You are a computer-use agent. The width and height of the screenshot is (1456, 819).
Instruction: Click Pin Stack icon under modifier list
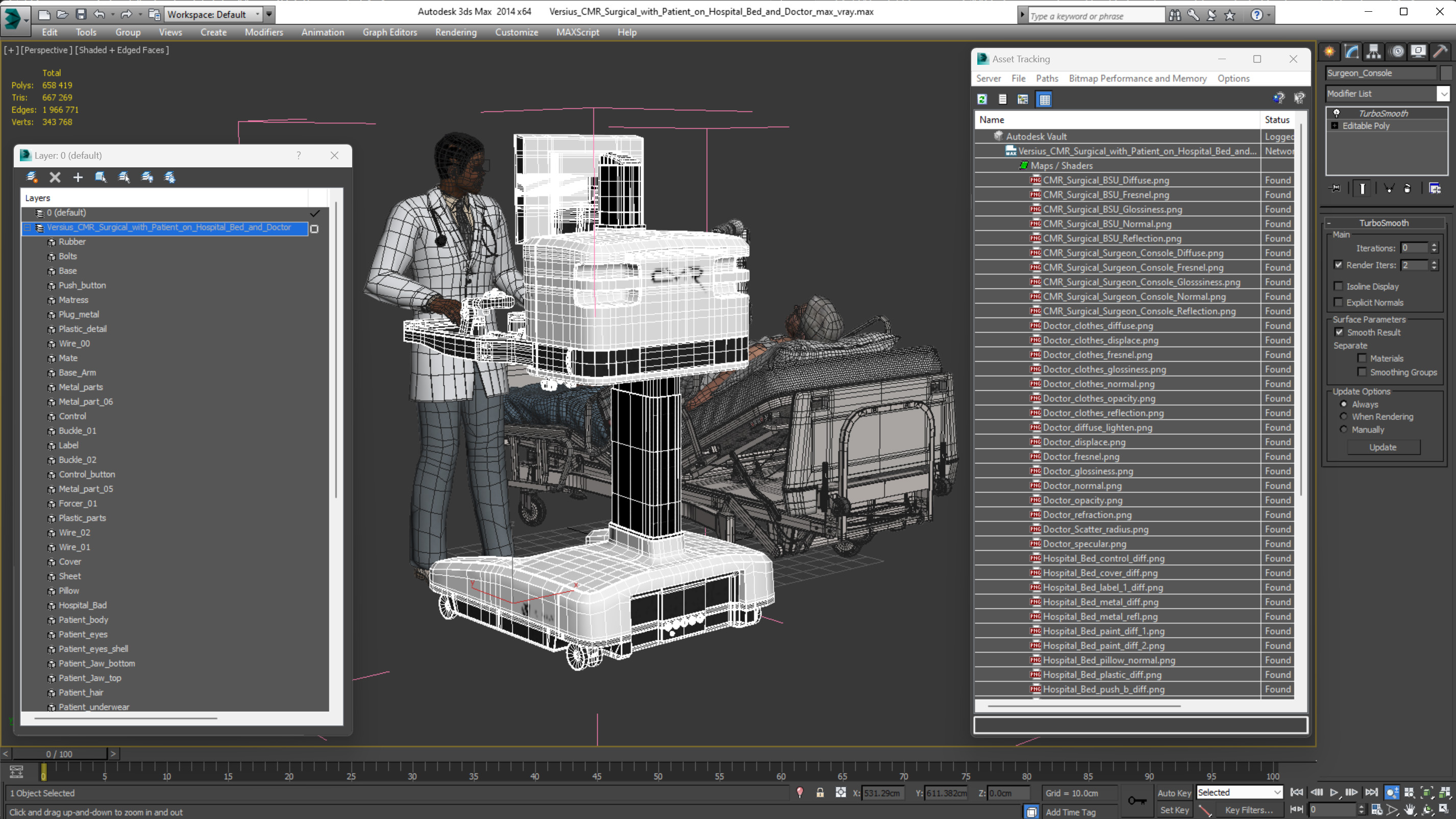(x=1335, y=188)
